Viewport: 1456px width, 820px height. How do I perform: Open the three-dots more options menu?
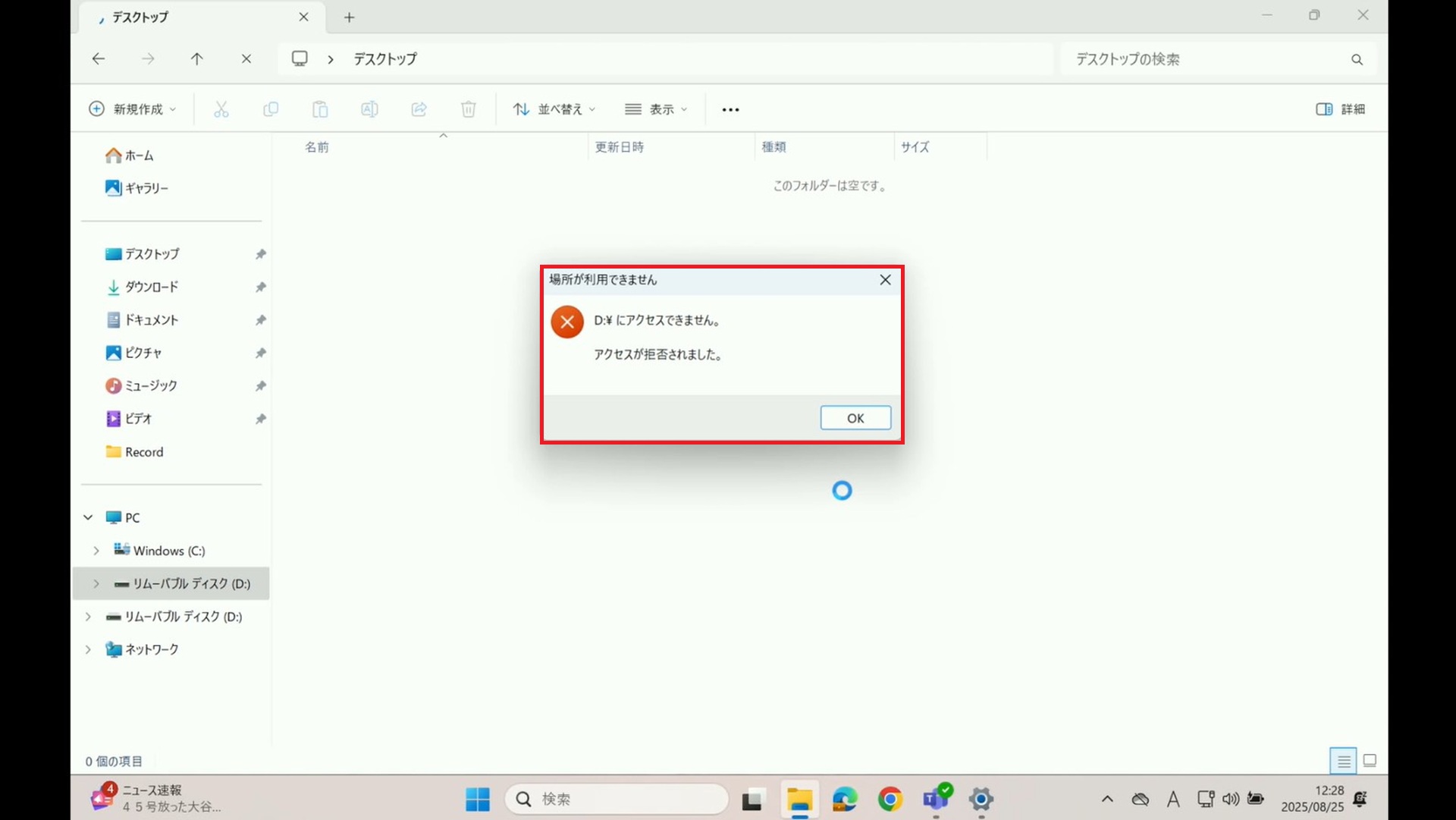(x=730, y=109)
